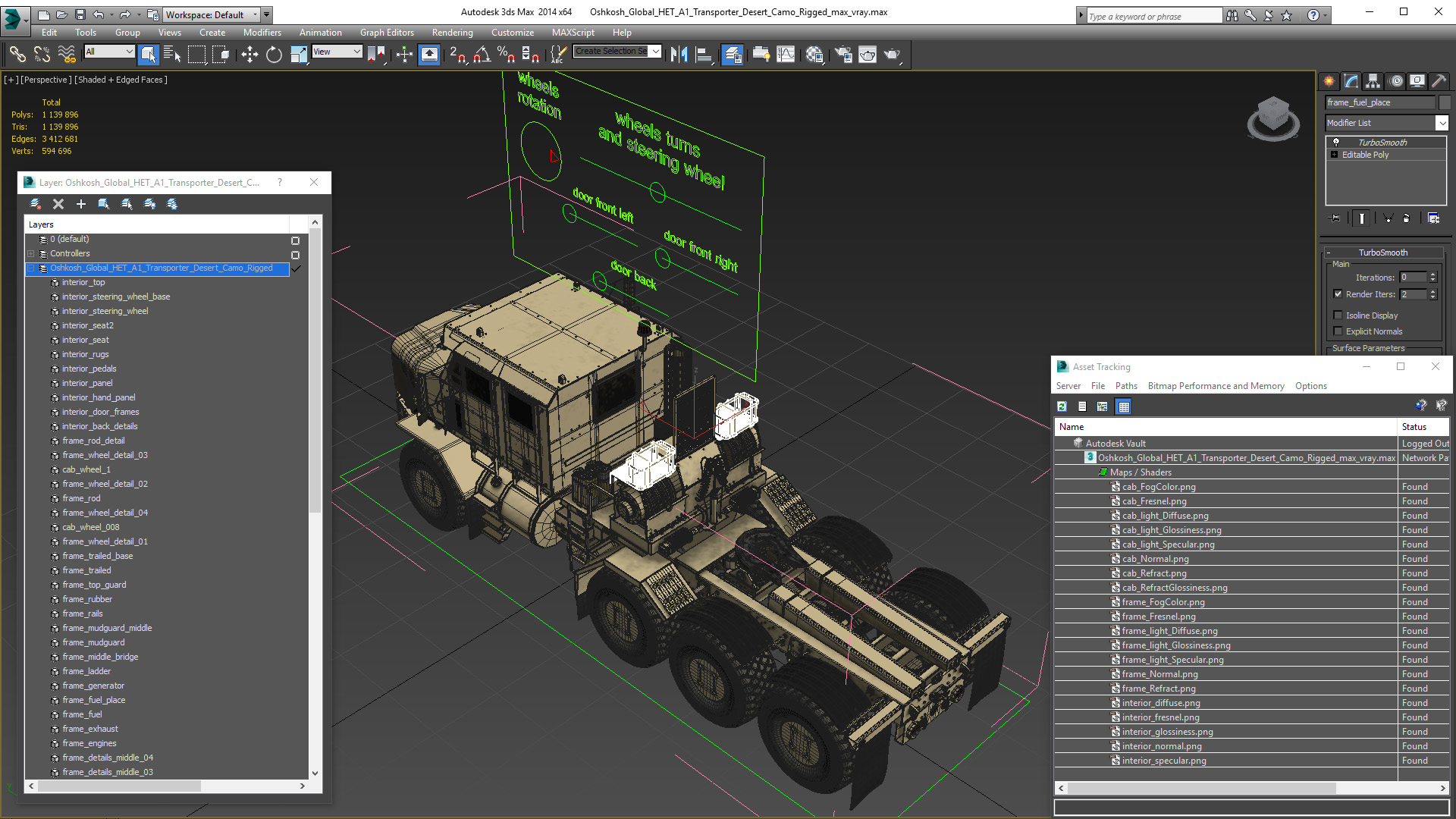This screenshot has height=819, width=1456.
Task: Activate the Select and Rotate tool
Action: point(274,54)
